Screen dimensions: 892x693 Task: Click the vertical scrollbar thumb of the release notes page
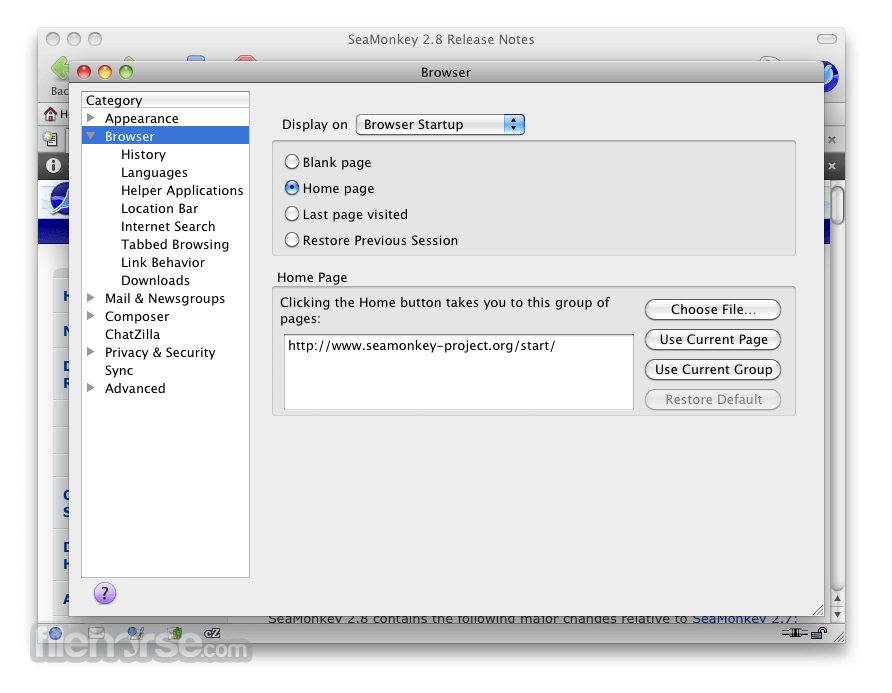tap(837, 205)
